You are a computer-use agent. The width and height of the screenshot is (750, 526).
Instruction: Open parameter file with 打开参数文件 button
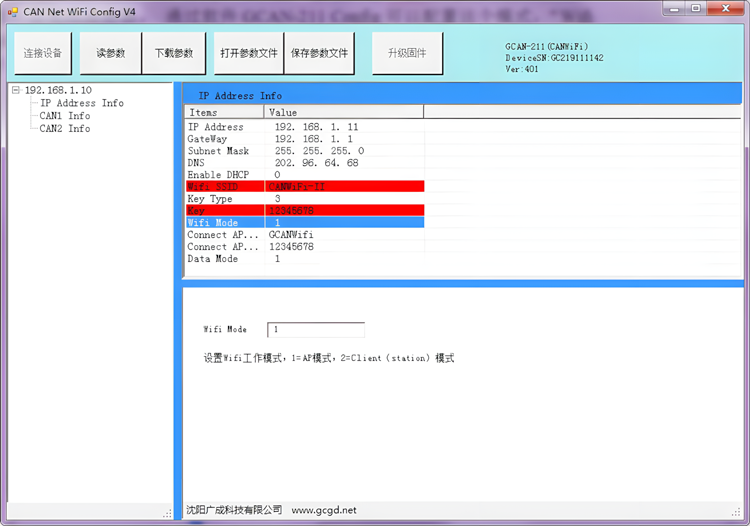click(247, 53)
